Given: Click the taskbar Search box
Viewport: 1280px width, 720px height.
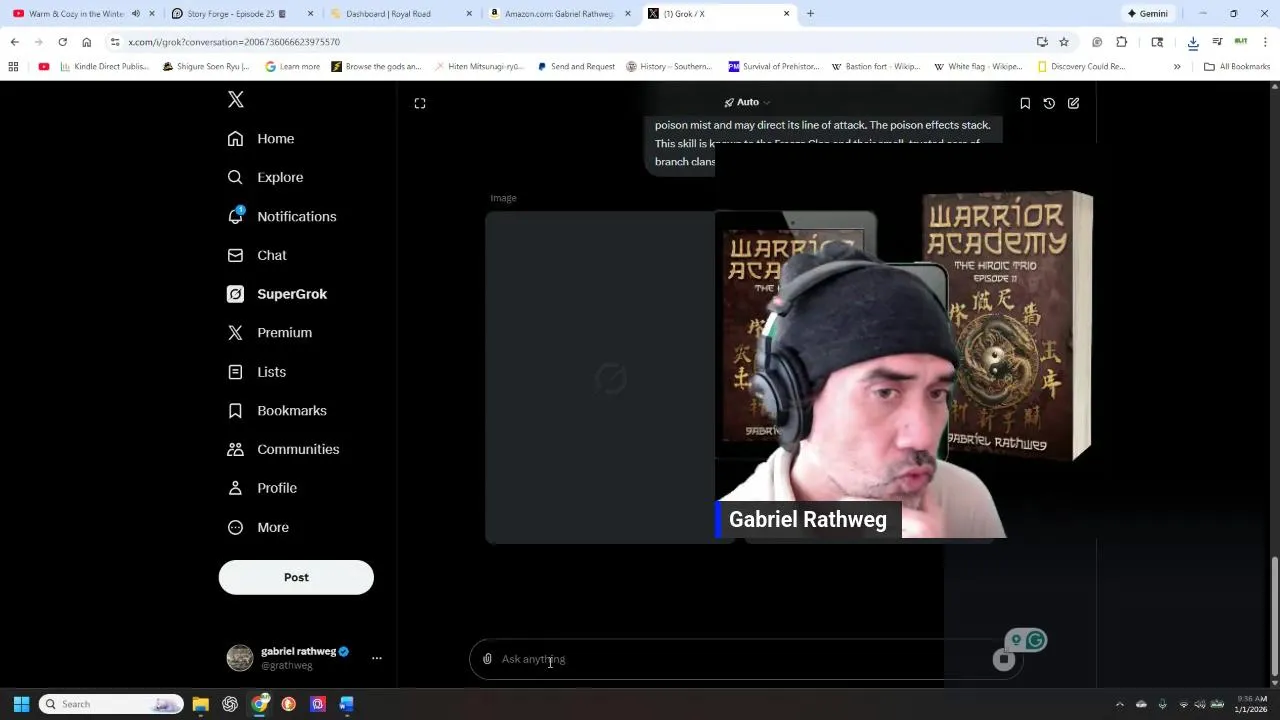Looking at the screenshot, I should click(x=111, y=704).
